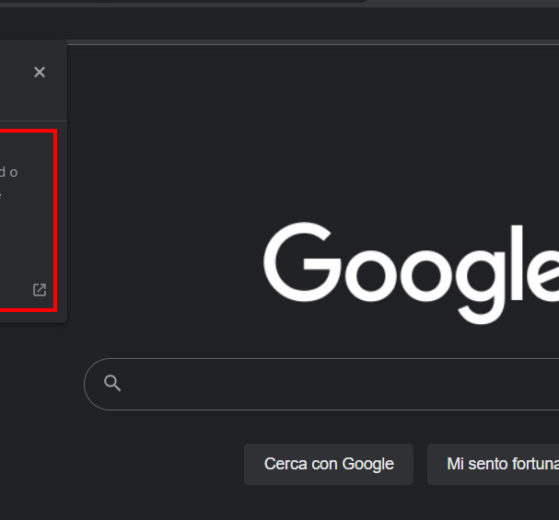Click the dark browser toolbar strip above the page
Viewport: 559px width, 520px height.
click(x=280, y=24)
